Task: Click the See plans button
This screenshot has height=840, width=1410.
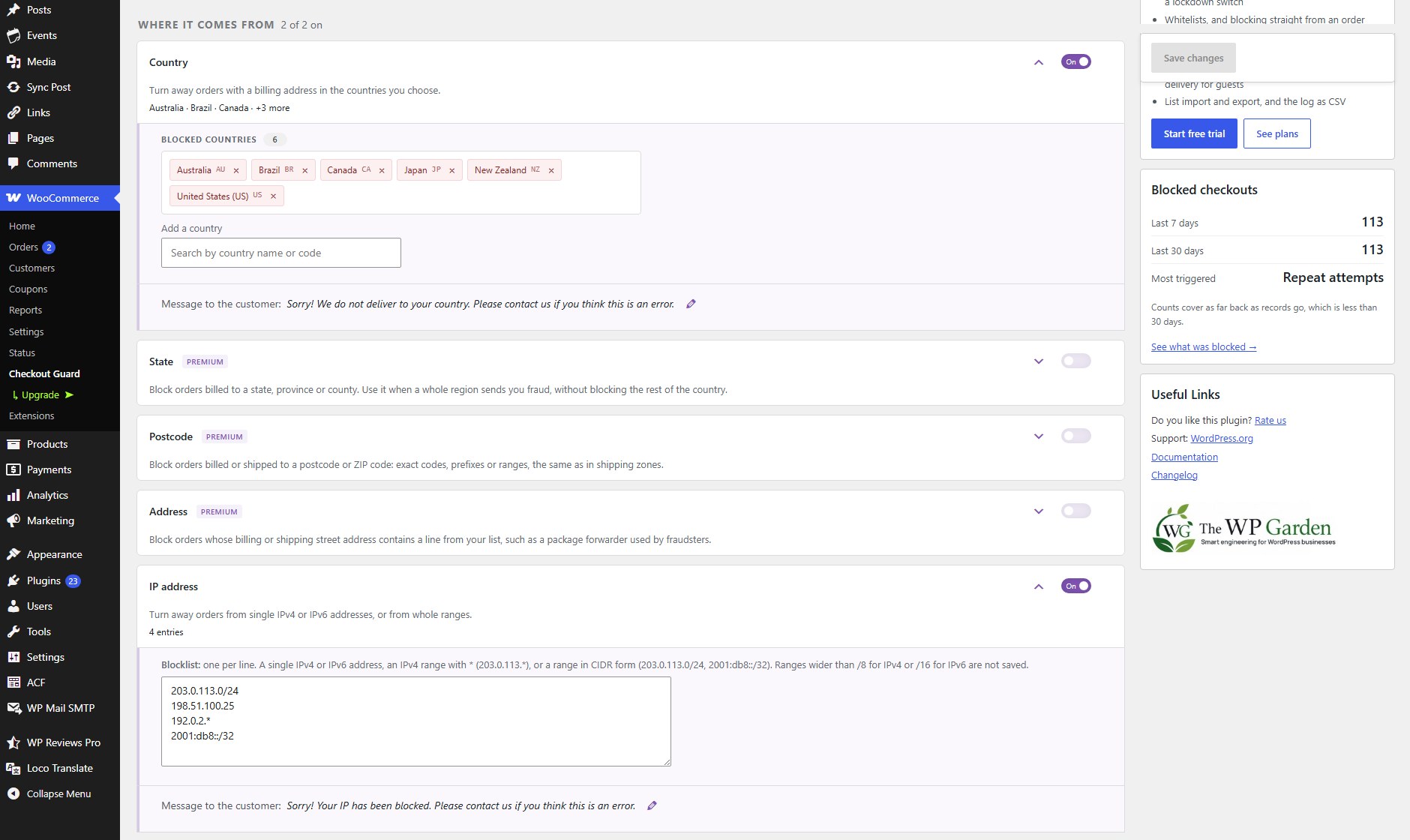Action: click(1276, 133)
